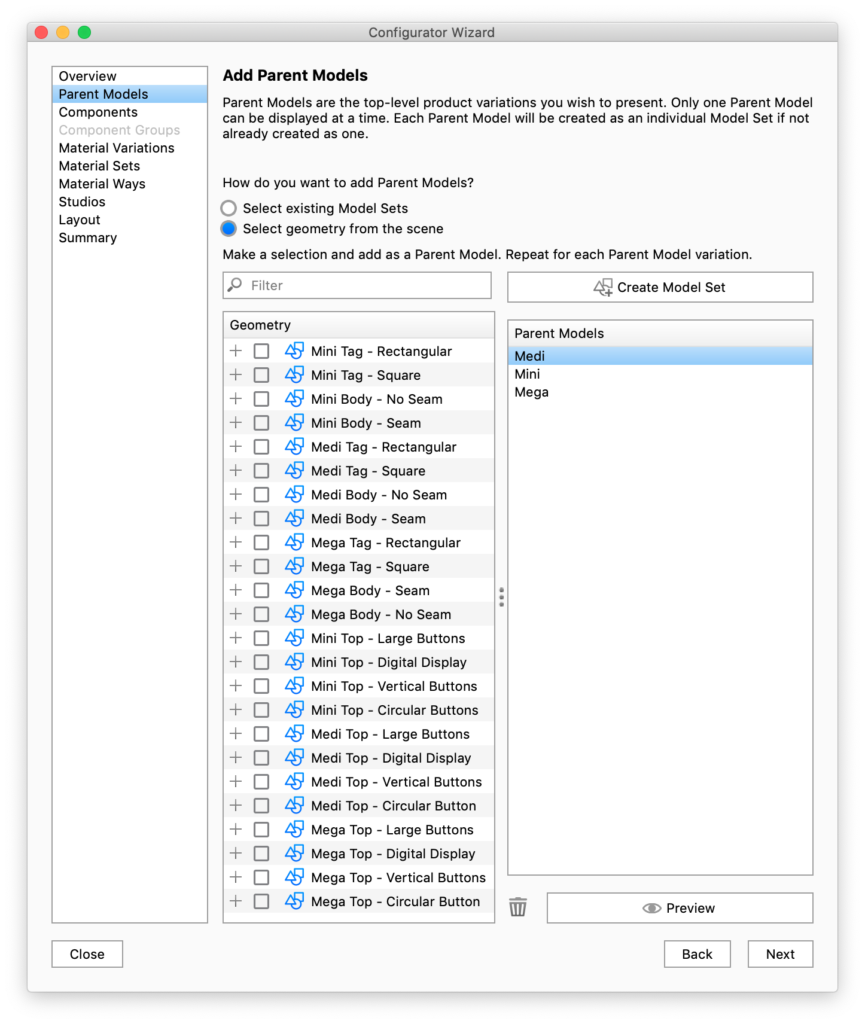
Task: Open the Material Variations step in sidebar
Action: (x=116, y=148)
